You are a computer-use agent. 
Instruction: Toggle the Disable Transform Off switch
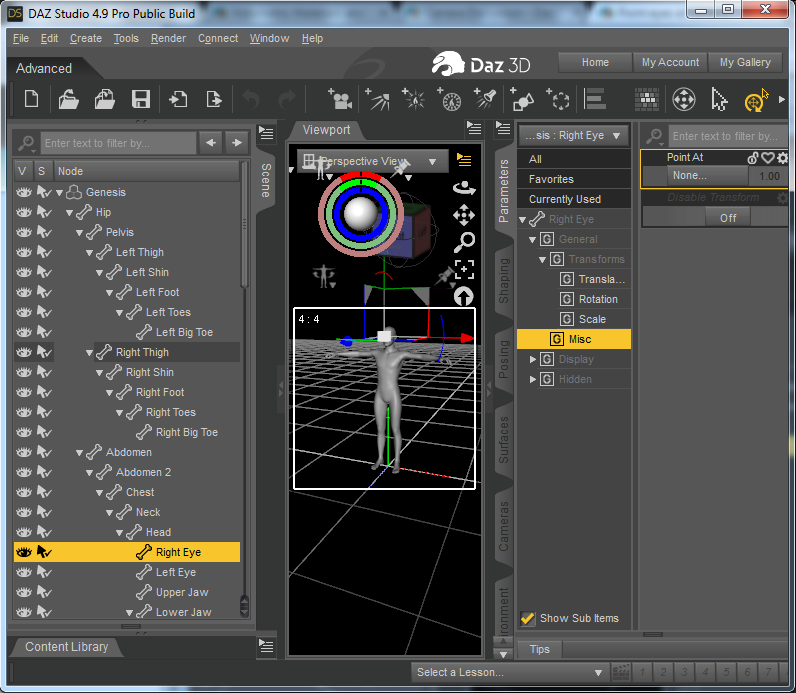pyautogui.click(x=727, y=218)
